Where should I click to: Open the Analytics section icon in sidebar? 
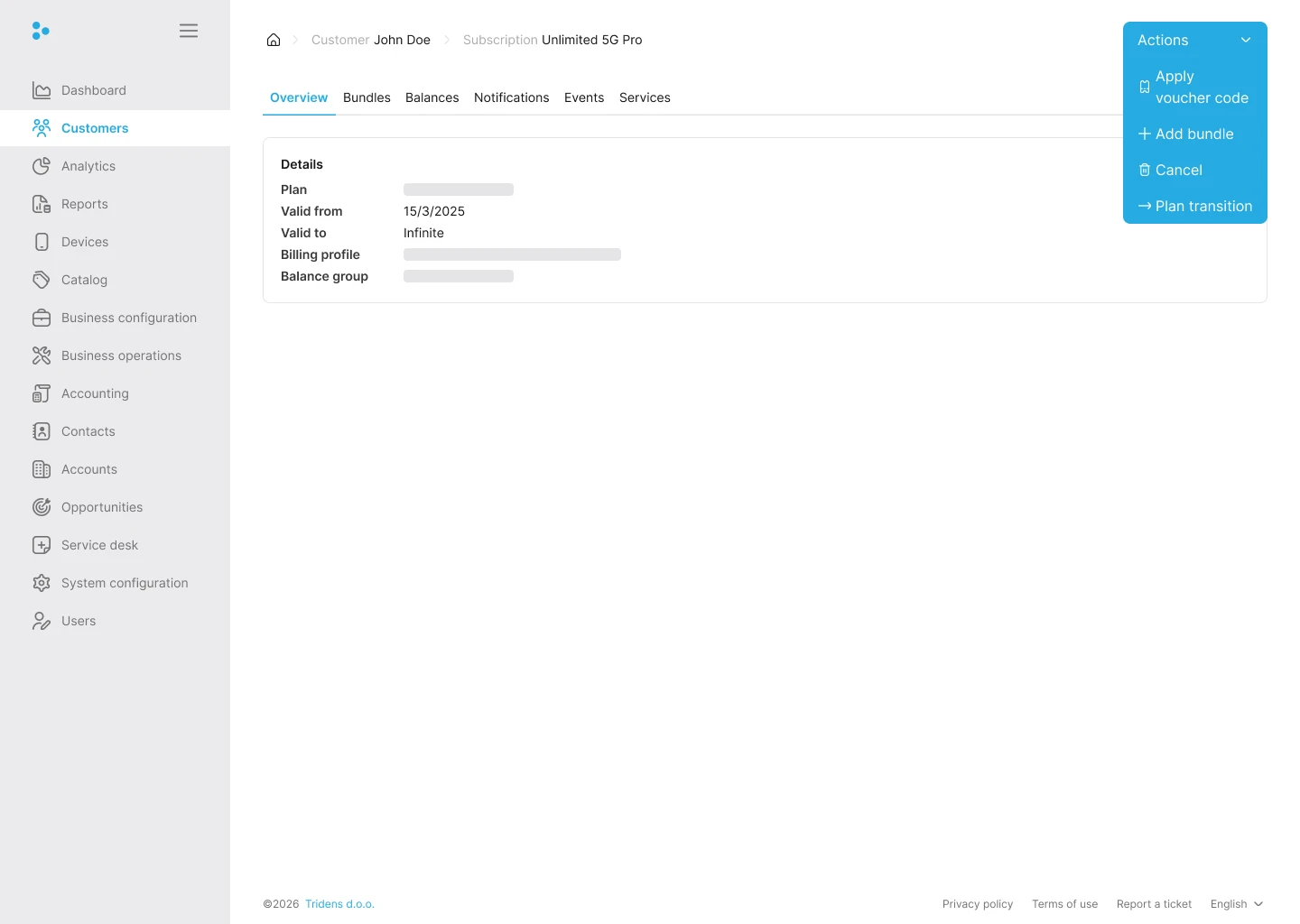click(x=42, y=166)
